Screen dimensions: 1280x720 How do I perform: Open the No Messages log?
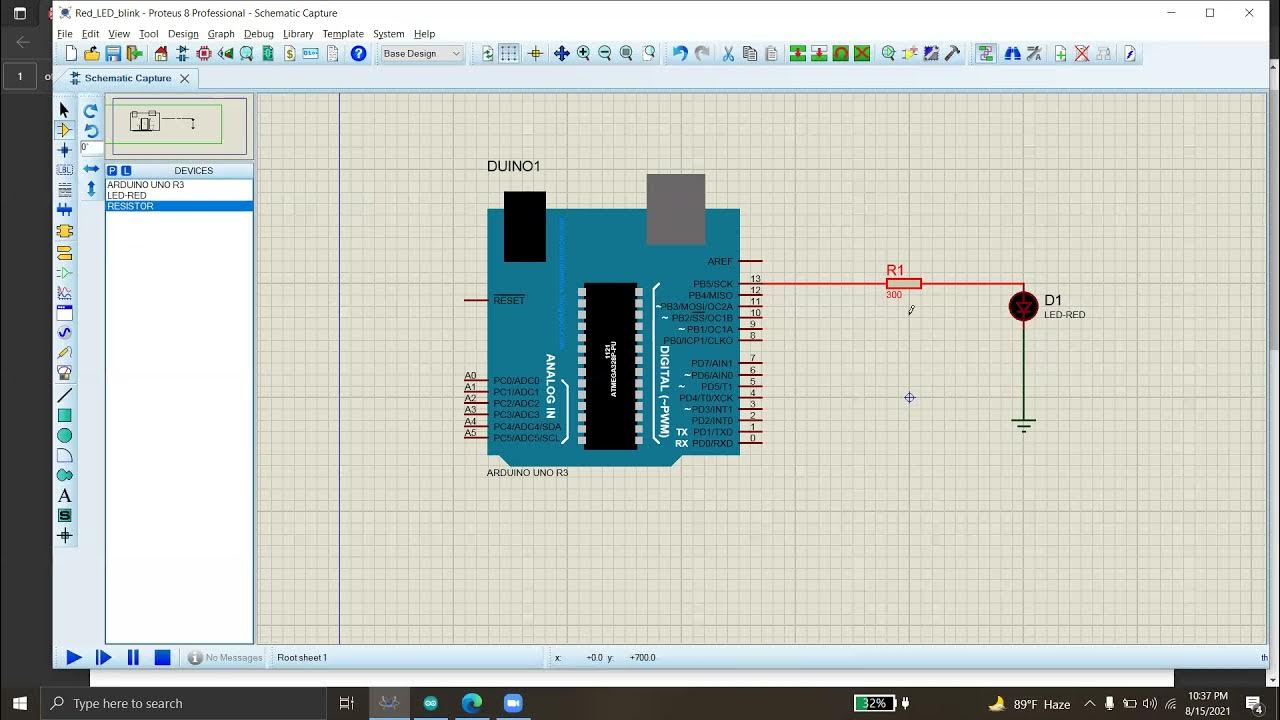[226, 658]
